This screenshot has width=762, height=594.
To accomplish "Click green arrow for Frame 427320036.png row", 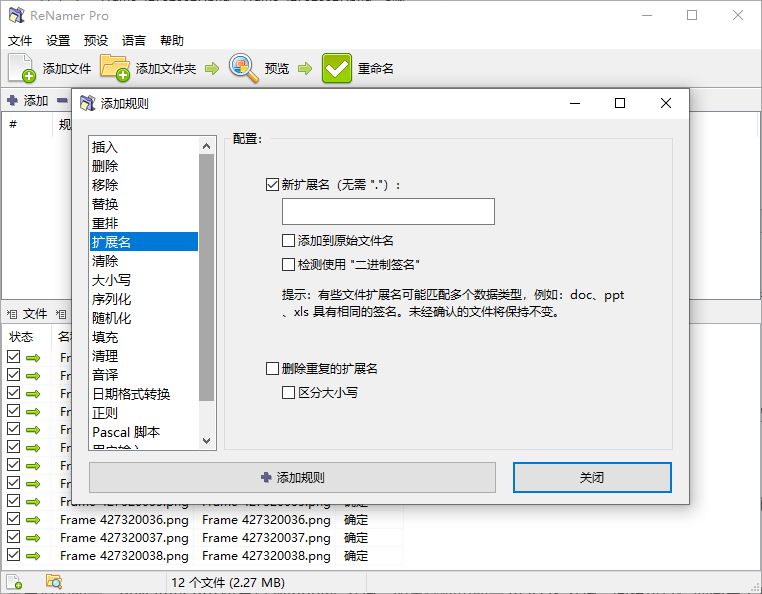I will pos(33,520).
